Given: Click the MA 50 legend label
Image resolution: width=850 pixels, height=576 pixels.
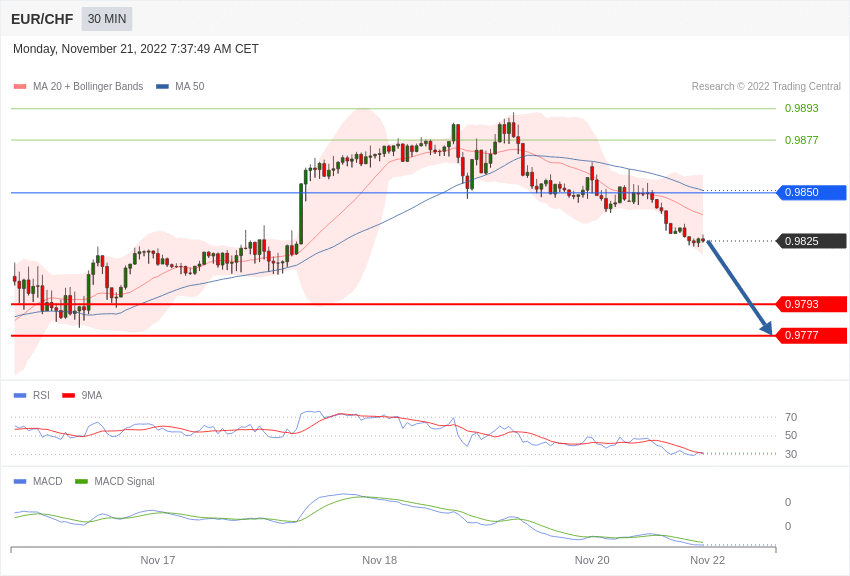Looking at the screenshot, I should click(x=190, y=86).
